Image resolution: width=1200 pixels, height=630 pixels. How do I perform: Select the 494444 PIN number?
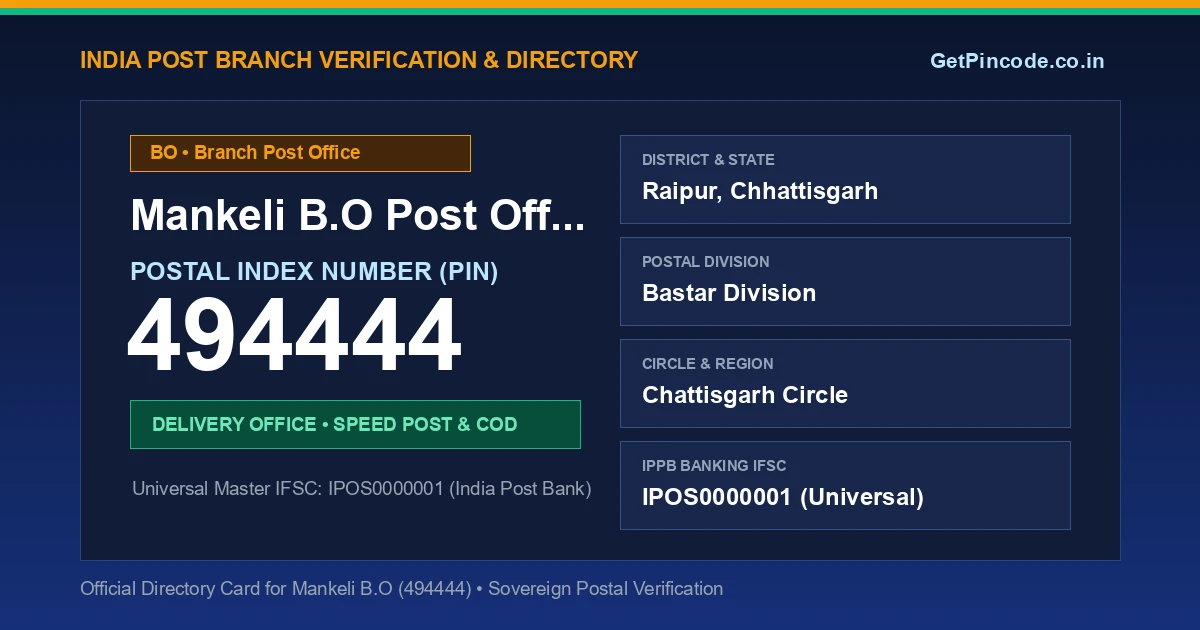[x=295, y=337]
